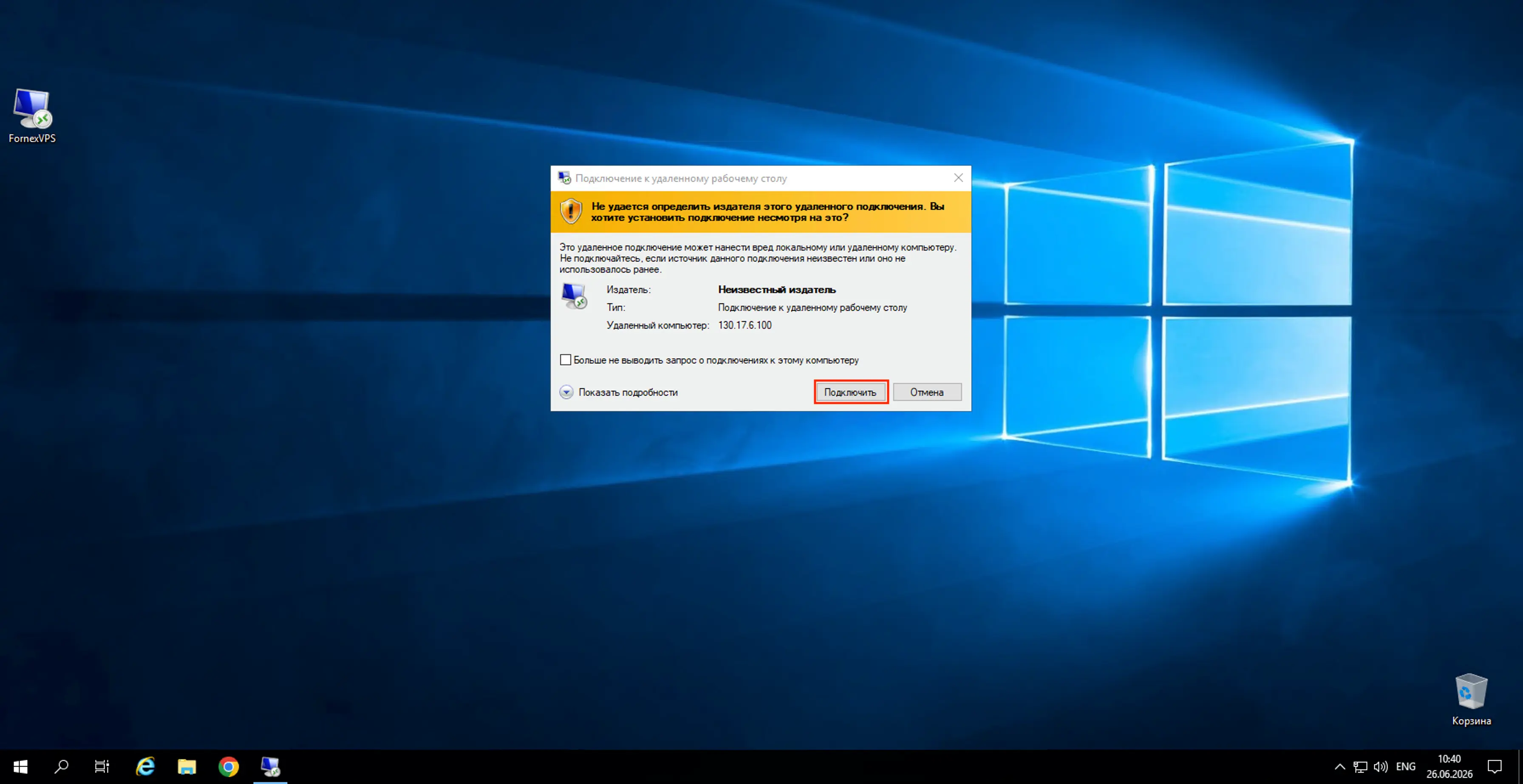Open volume control tray icon

click(x=1381, y=767)
